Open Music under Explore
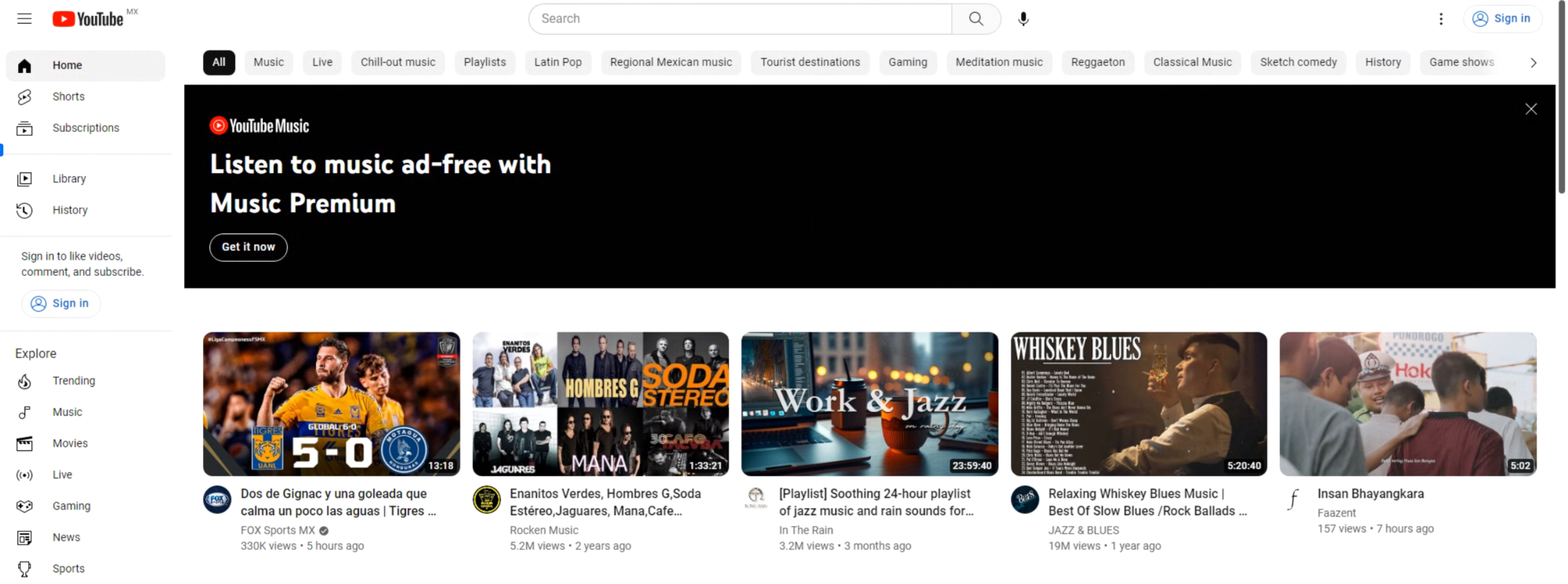 click(85, 412)
